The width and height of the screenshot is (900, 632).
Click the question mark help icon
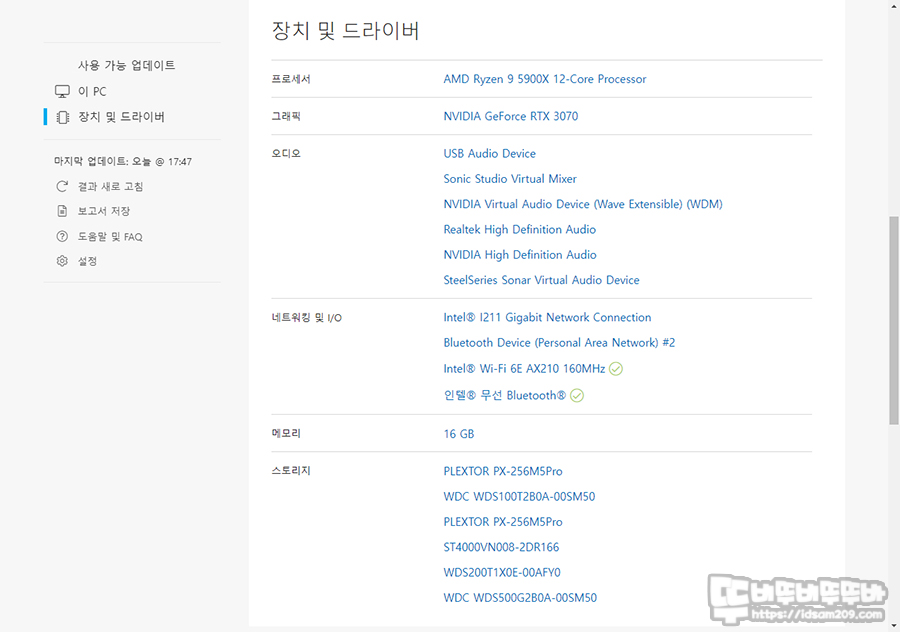[x=62, y=236]
